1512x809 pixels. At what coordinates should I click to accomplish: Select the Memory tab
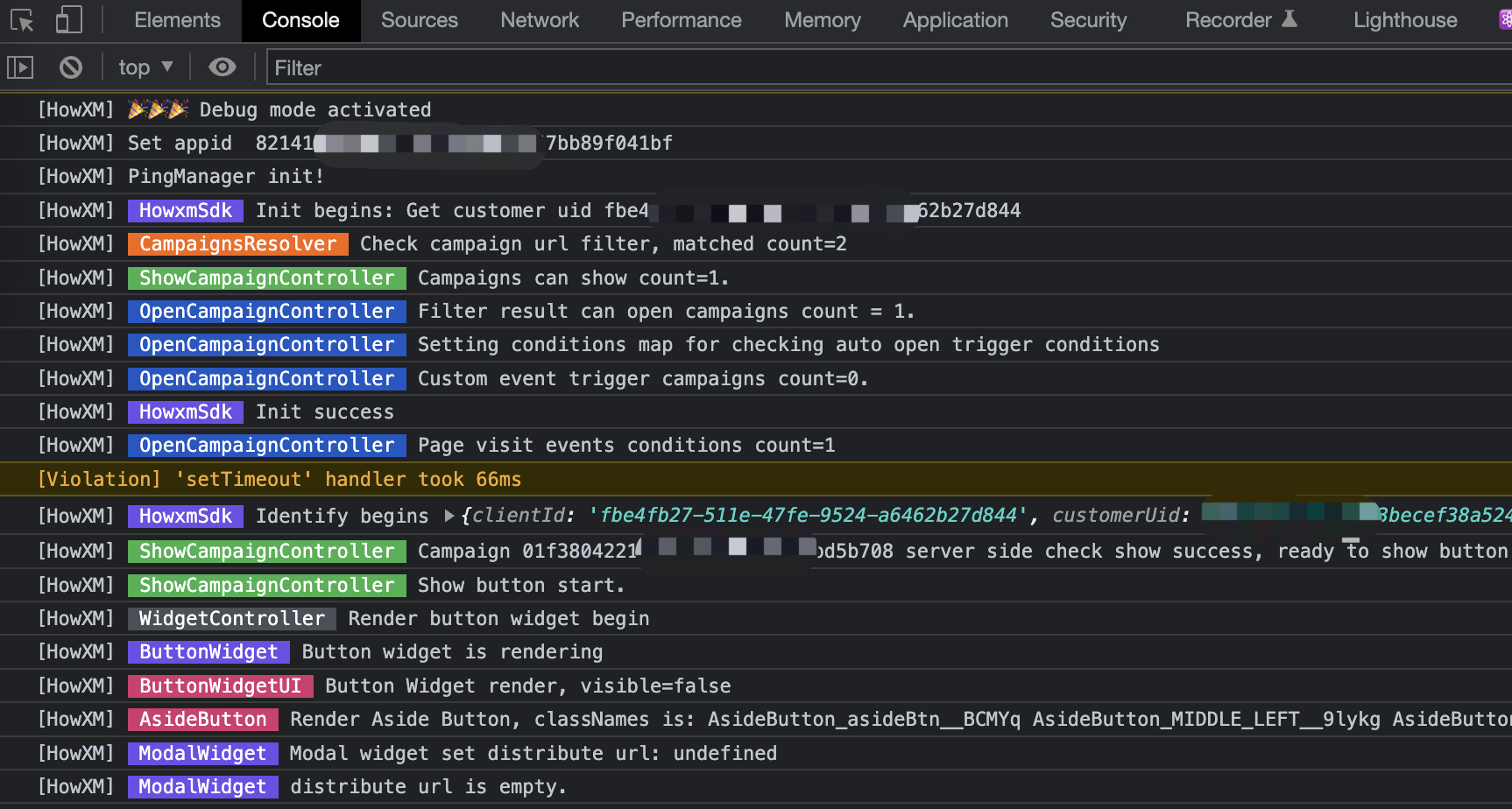[822, 20]
